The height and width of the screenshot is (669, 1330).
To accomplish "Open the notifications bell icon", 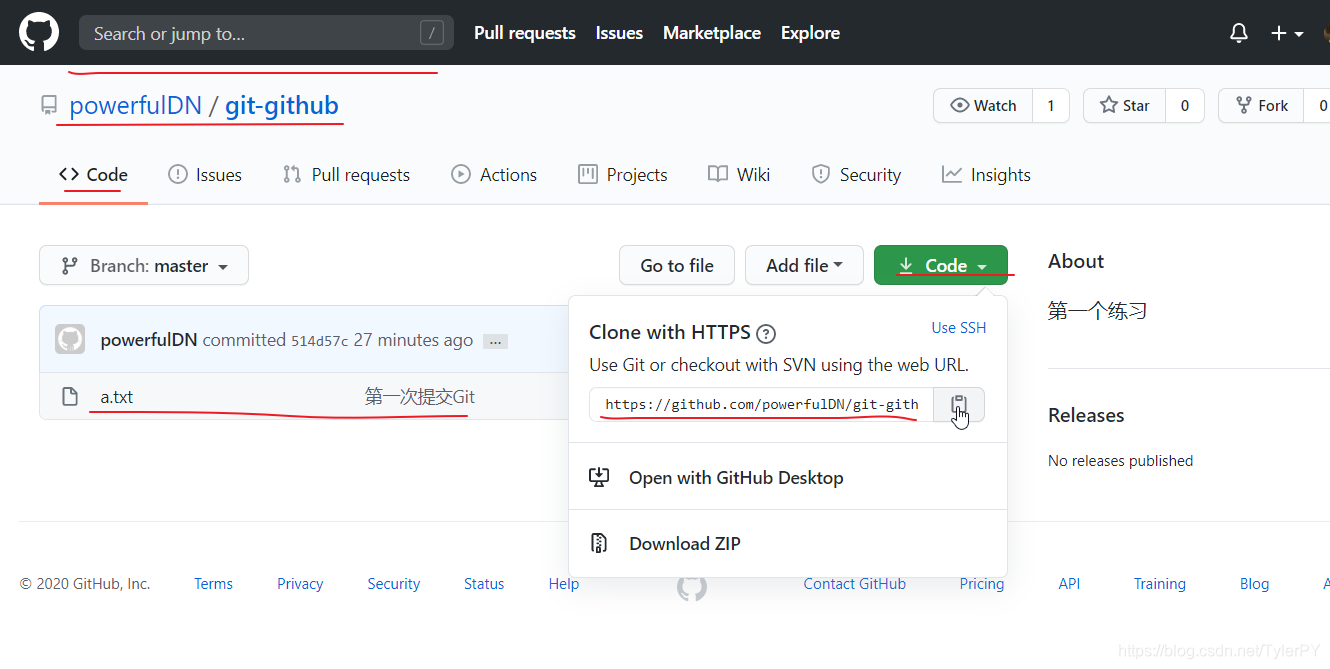I will [x=1239, y=33].
